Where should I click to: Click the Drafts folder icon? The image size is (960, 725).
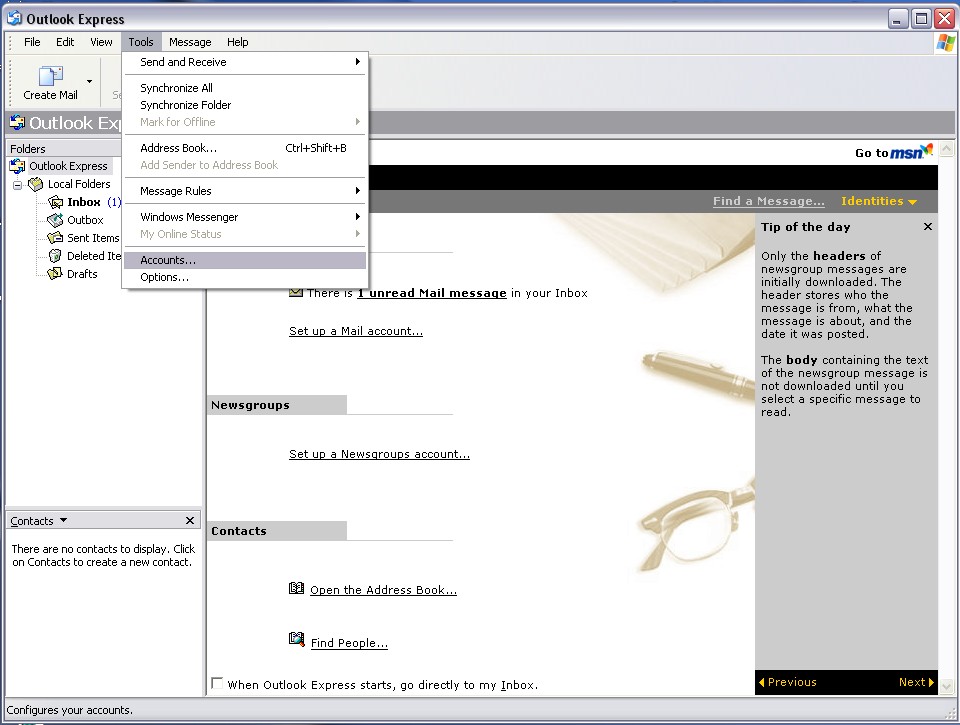coord(56,273)
